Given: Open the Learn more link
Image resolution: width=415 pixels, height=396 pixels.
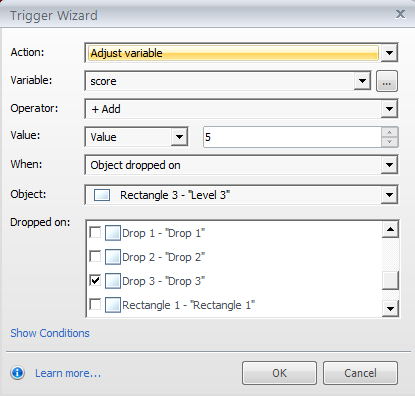Looking at the screenshot, I should click(x=68, y=373).
